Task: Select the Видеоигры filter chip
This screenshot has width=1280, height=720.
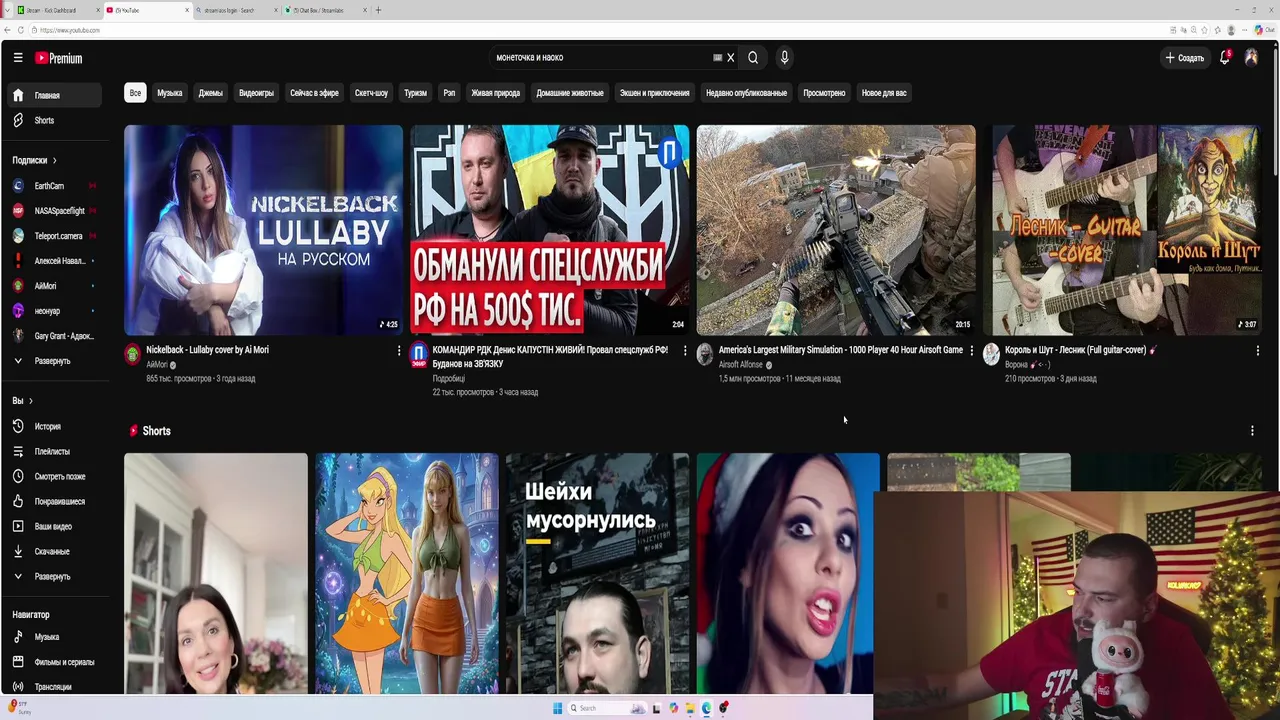Action: [256, 93]
